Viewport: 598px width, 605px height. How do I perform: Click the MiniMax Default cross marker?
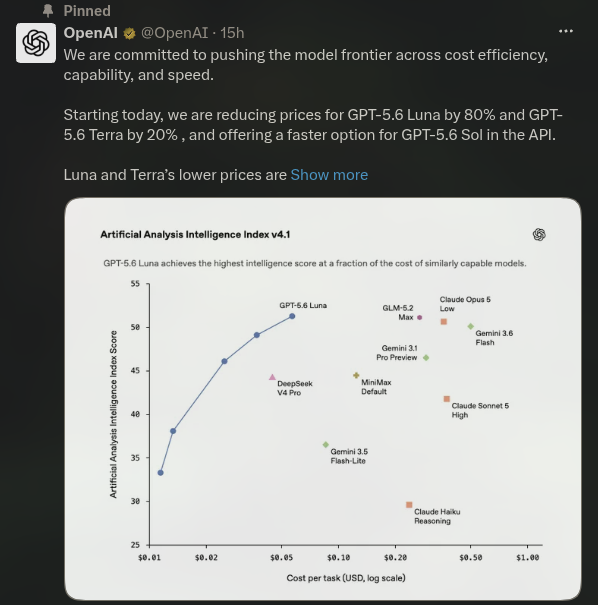point(356,375)
